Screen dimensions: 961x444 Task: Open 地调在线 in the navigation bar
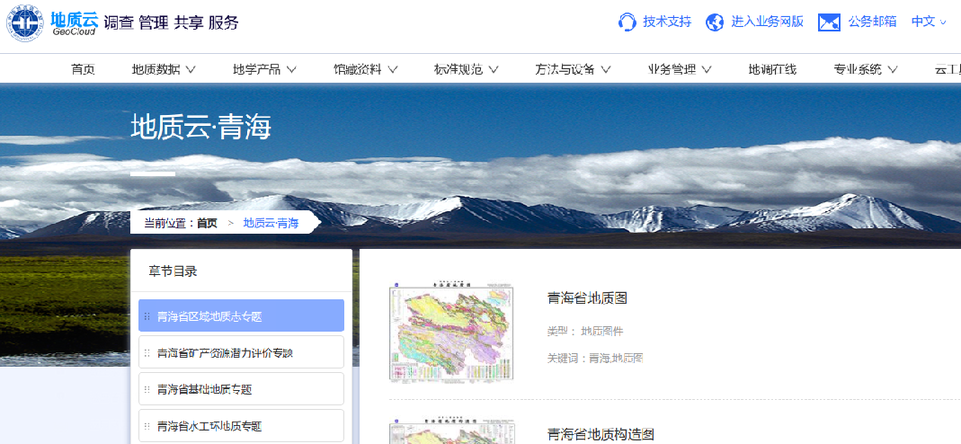pyautogui.click(x=772, y=69)
